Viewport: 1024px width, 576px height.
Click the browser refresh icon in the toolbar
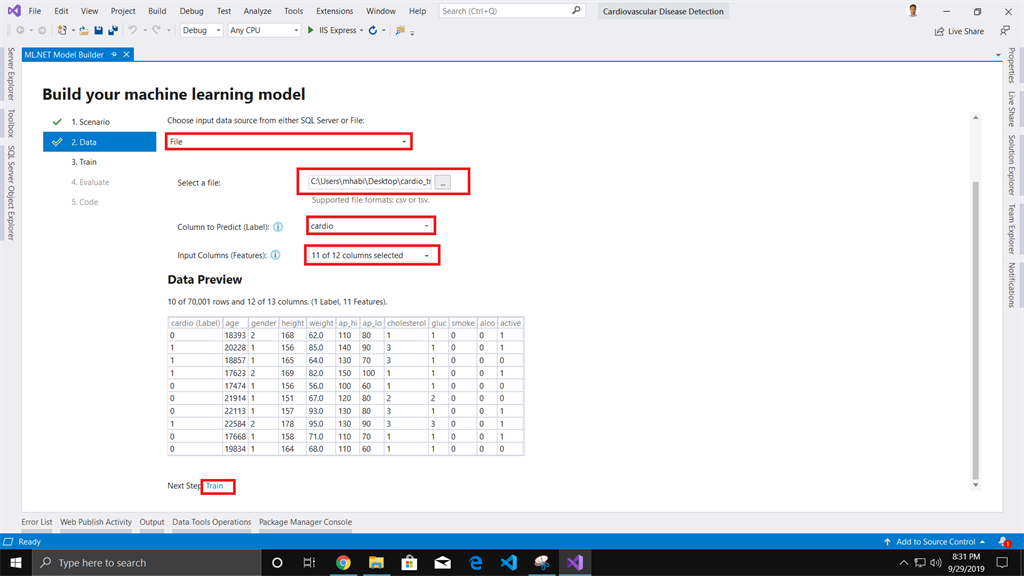373,30
